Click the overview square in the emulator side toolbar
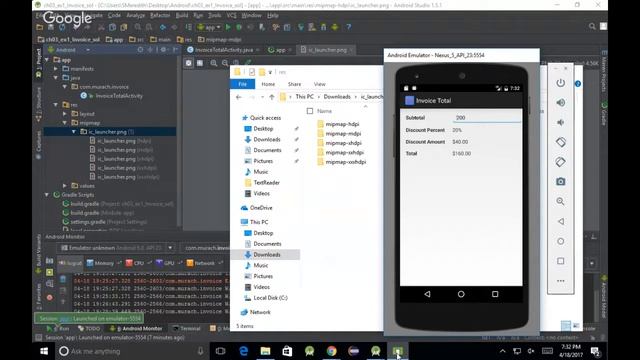Image resolution: width=640 pixels, height=360 pixels. 560,261
